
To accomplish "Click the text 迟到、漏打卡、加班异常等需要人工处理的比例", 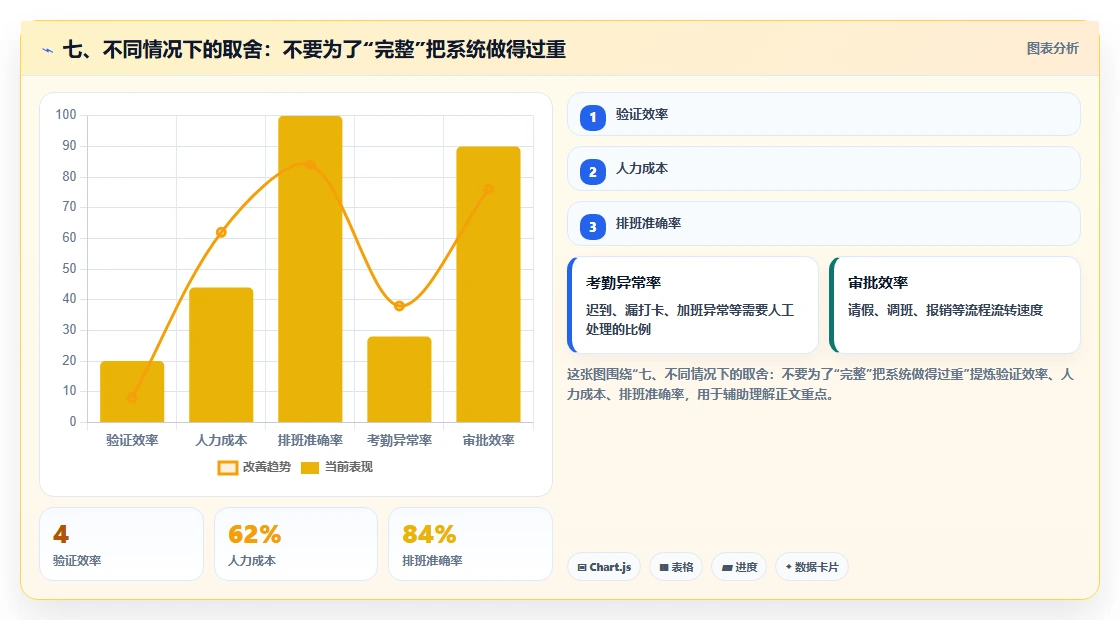I will (690, 320).
